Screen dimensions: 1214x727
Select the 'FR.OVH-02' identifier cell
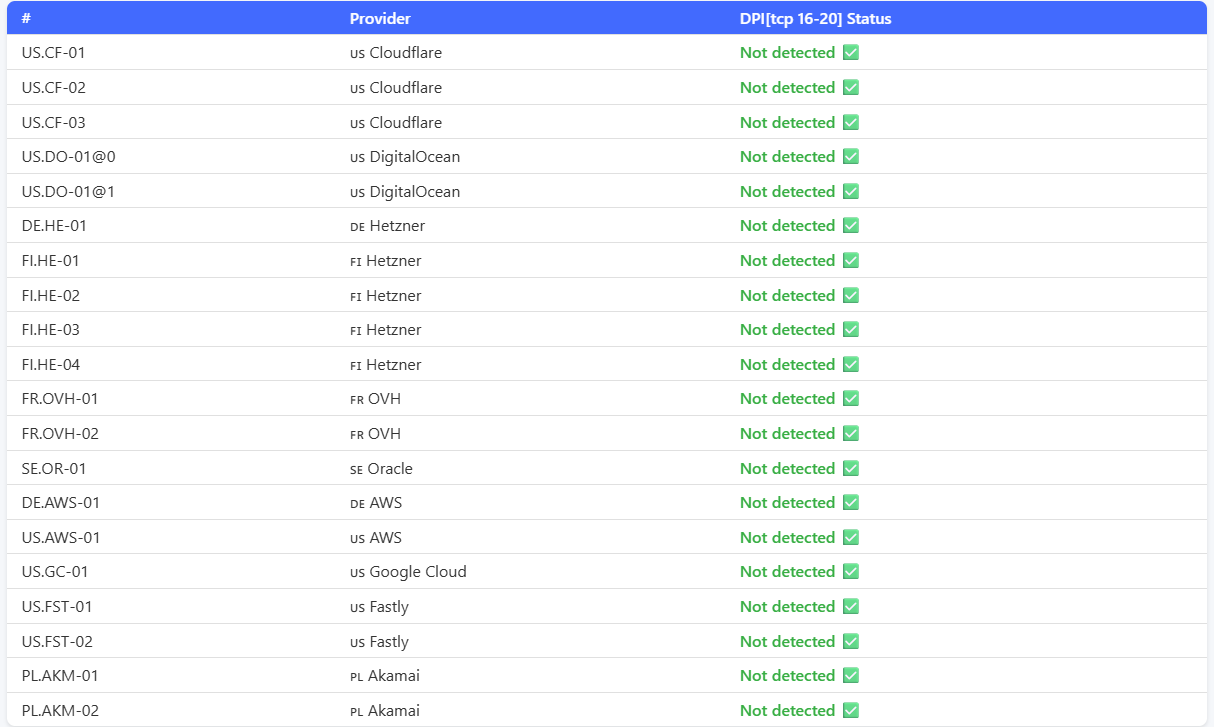(x=60, y=434)
